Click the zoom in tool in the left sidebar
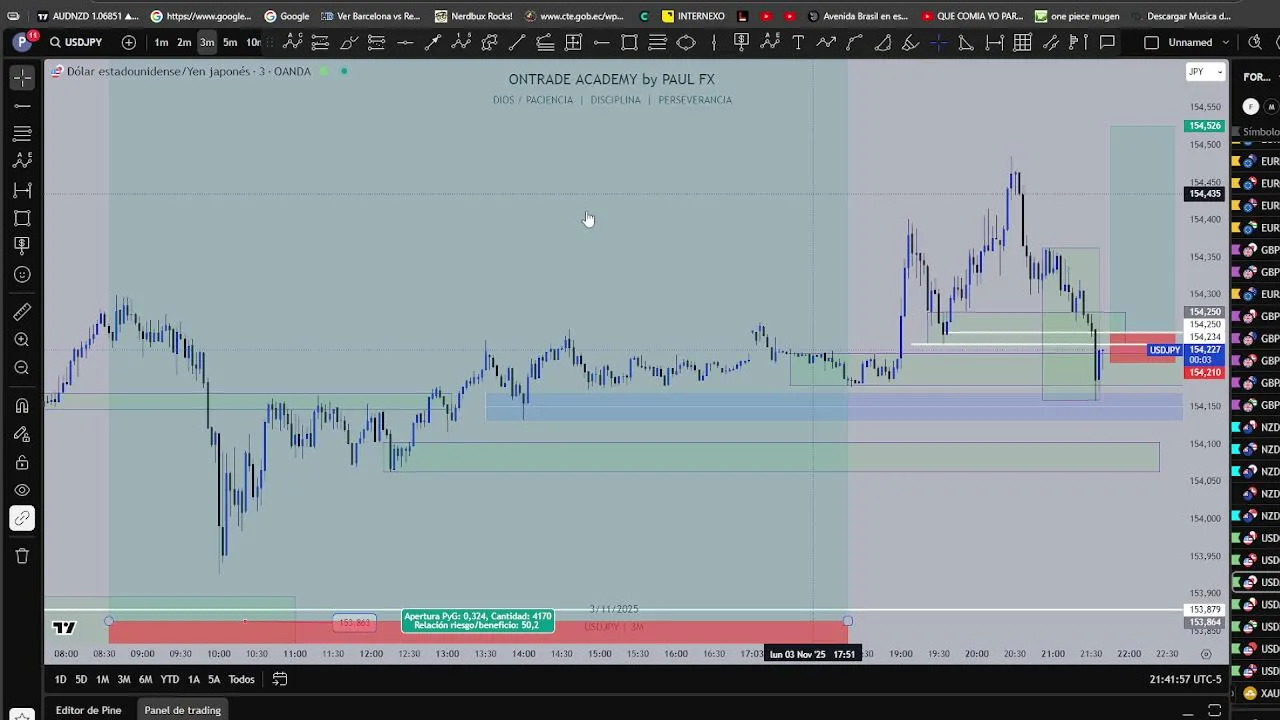The image size is (1280, 720). (22, 340)
